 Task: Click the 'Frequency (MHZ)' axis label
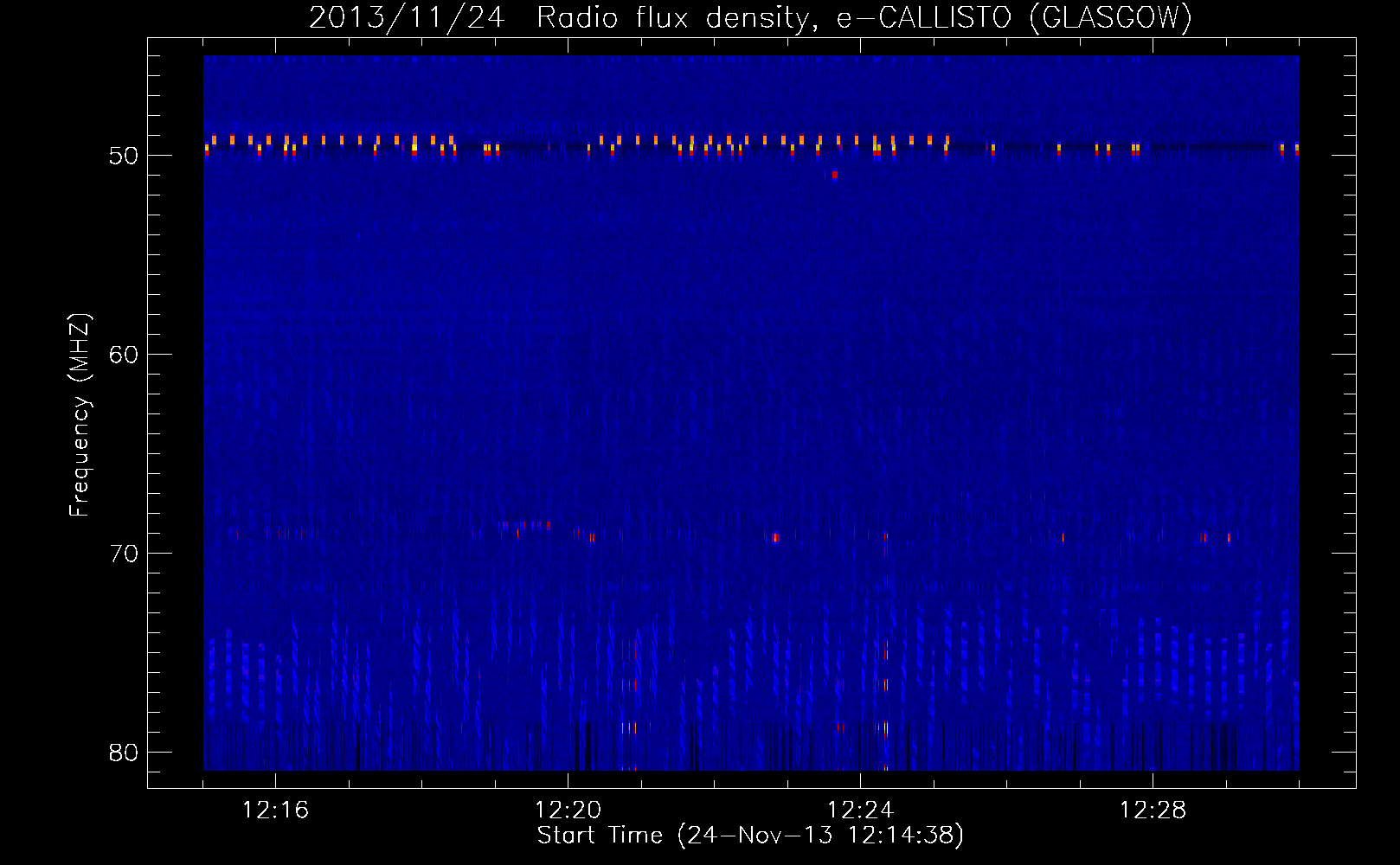click(x=79, y=415)
